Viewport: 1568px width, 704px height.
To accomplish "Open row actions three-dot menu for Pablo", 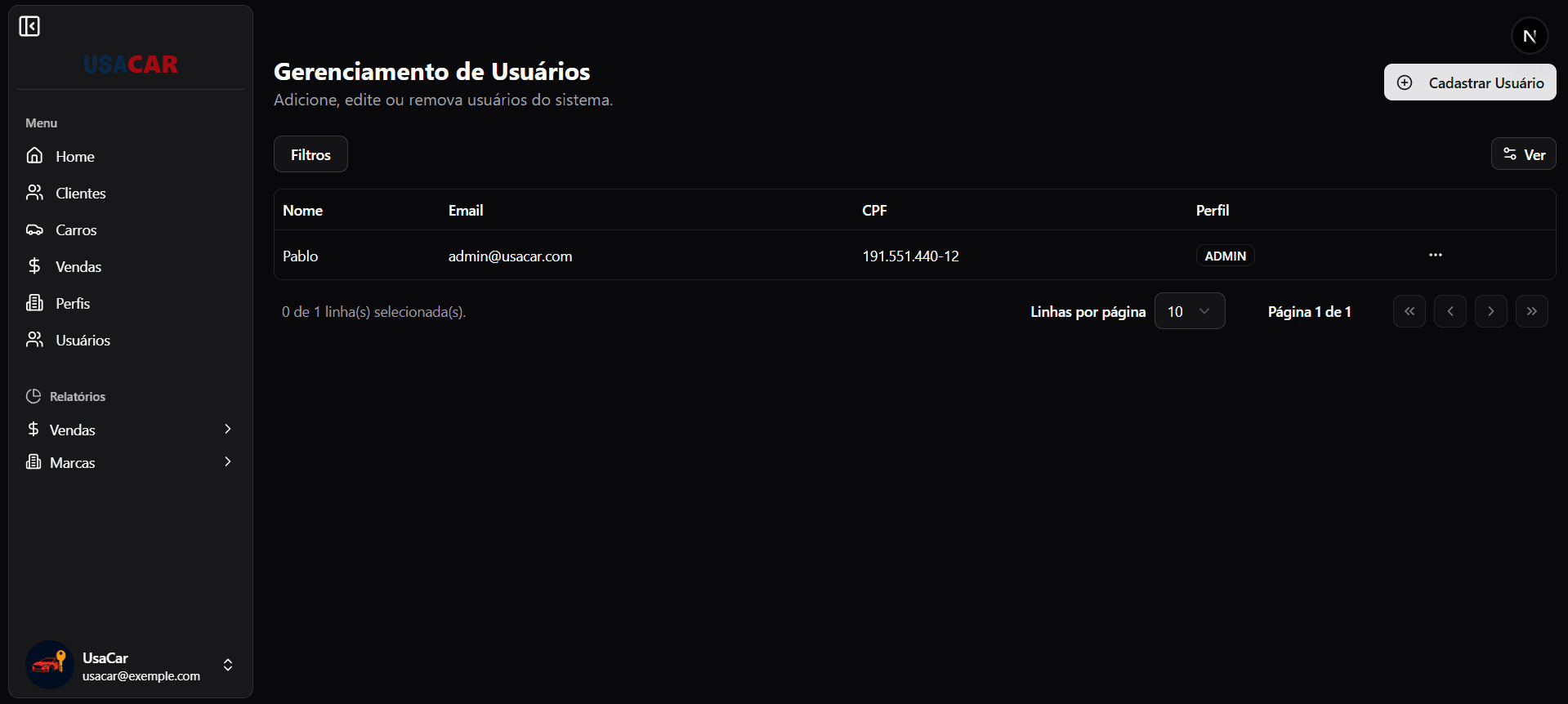I will [1435, 256].
